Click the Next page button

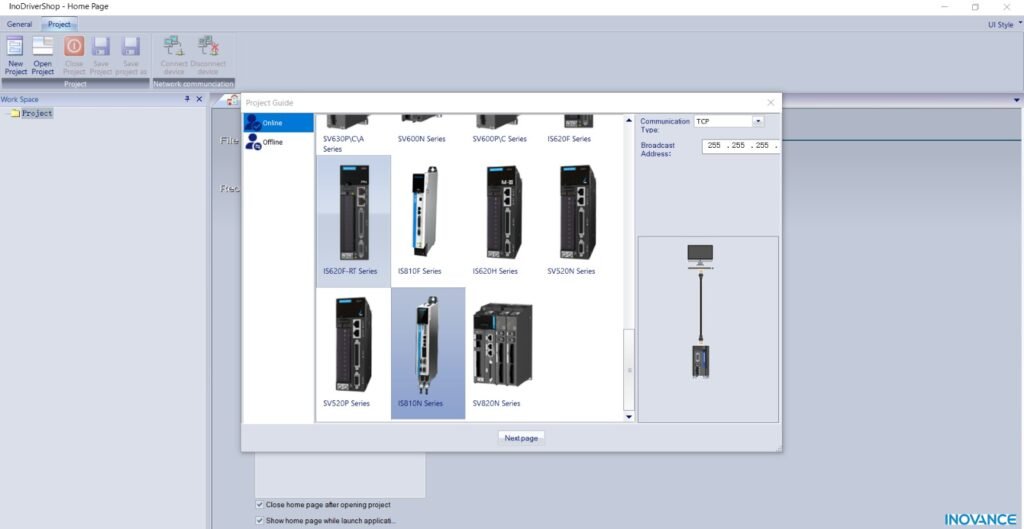521,438
